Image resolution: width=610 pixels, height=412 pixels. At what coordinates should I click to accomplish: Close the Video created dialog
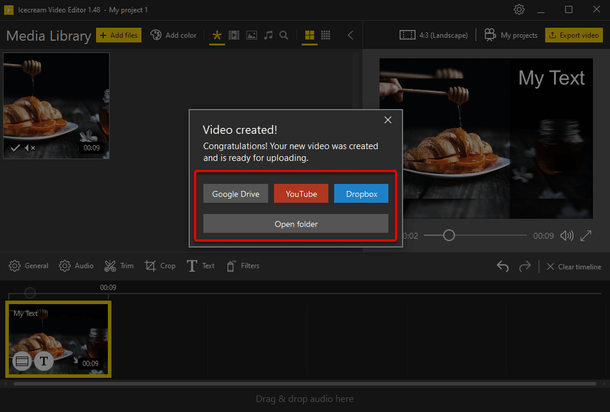[x=388, y=120]
